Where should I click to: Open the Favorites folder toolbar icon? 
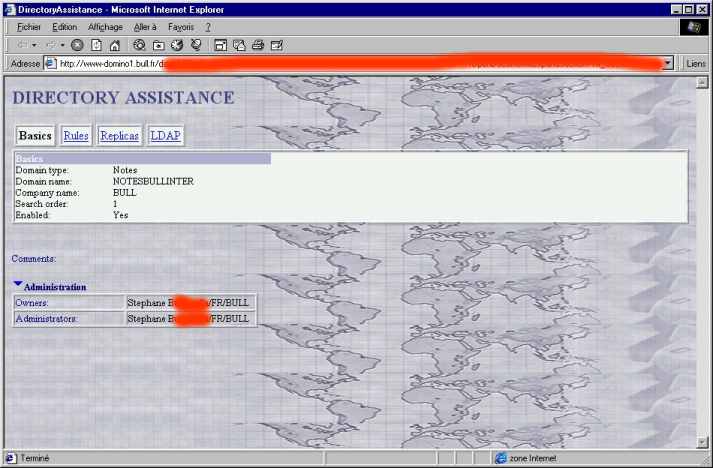tap(158, 45)
